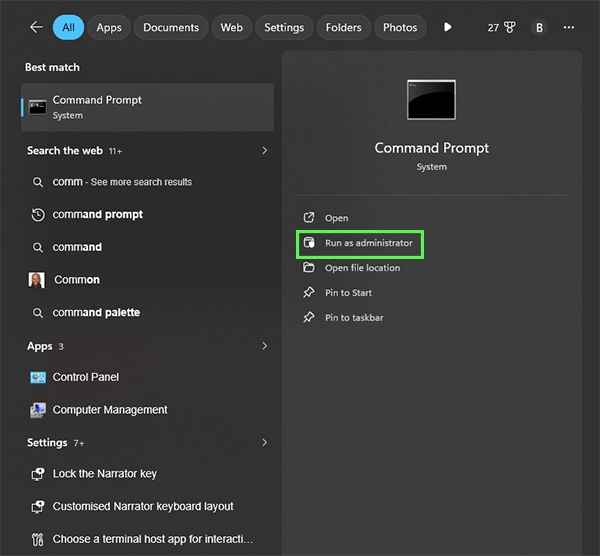Click Open in the preview pane
This screenshot has width=600, height=556.
[337, 218]
